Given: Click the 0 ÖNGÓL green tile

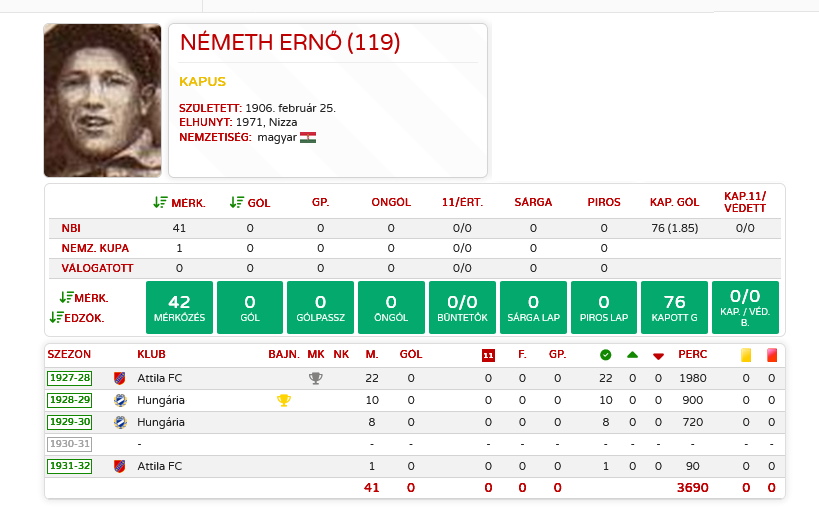Looking at the screenshot, I should tap(391, 308).
